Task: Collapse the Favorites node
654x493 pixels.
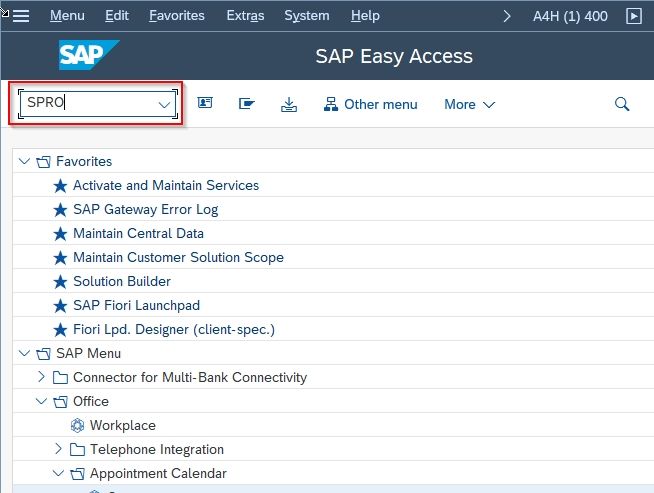Action: coord(25,161)
